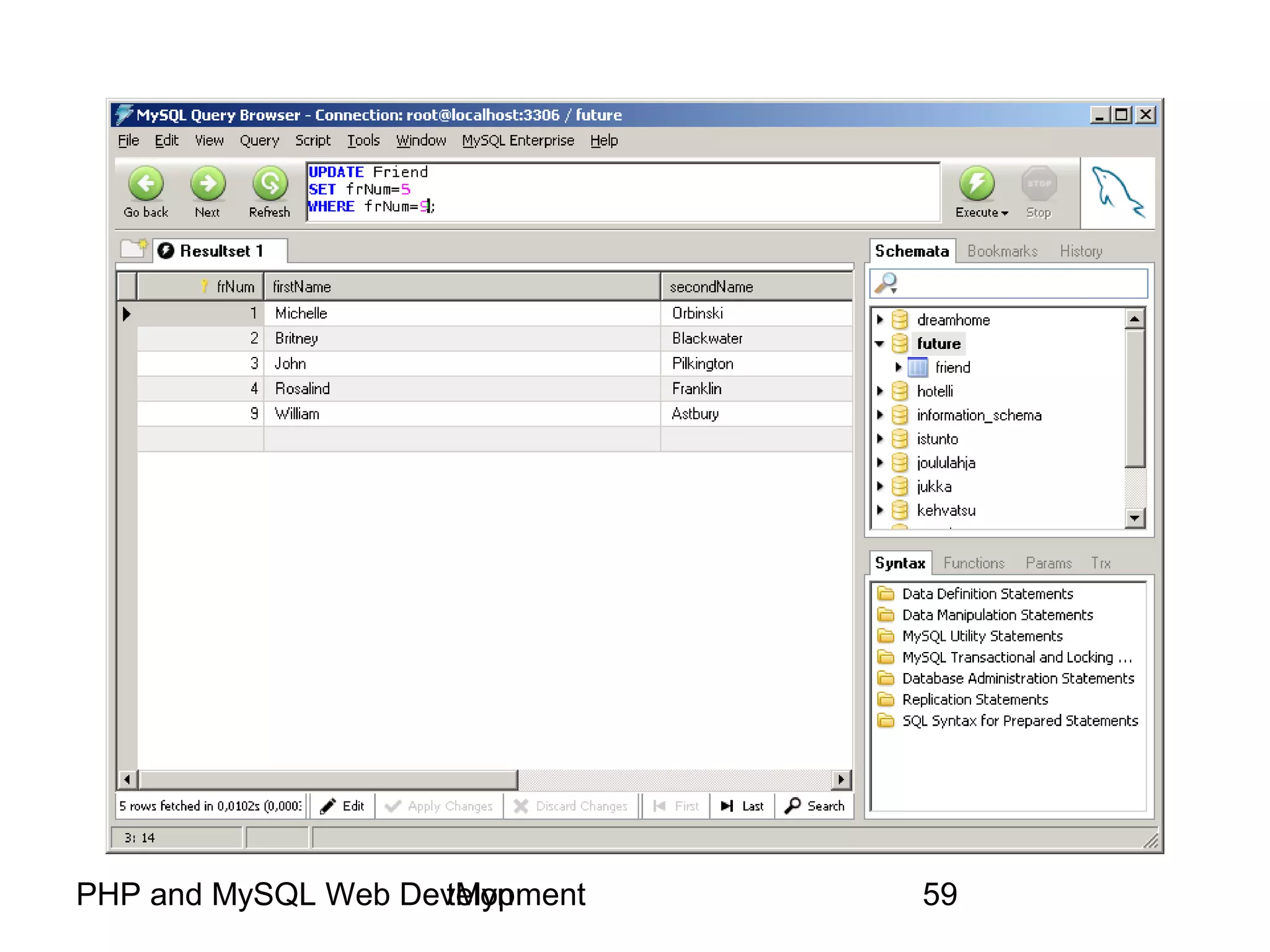Click the Refresh icon
The height and width of the screenshot is (952, 1270).
tap(270, 183)
